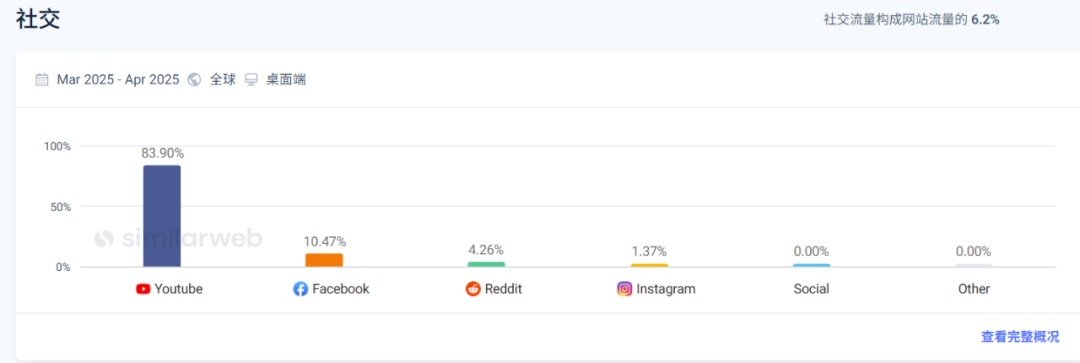The width and height of the screenshot is (1080, 363).
Task: Click the YouTube logo icon
Action: [143, 289]
